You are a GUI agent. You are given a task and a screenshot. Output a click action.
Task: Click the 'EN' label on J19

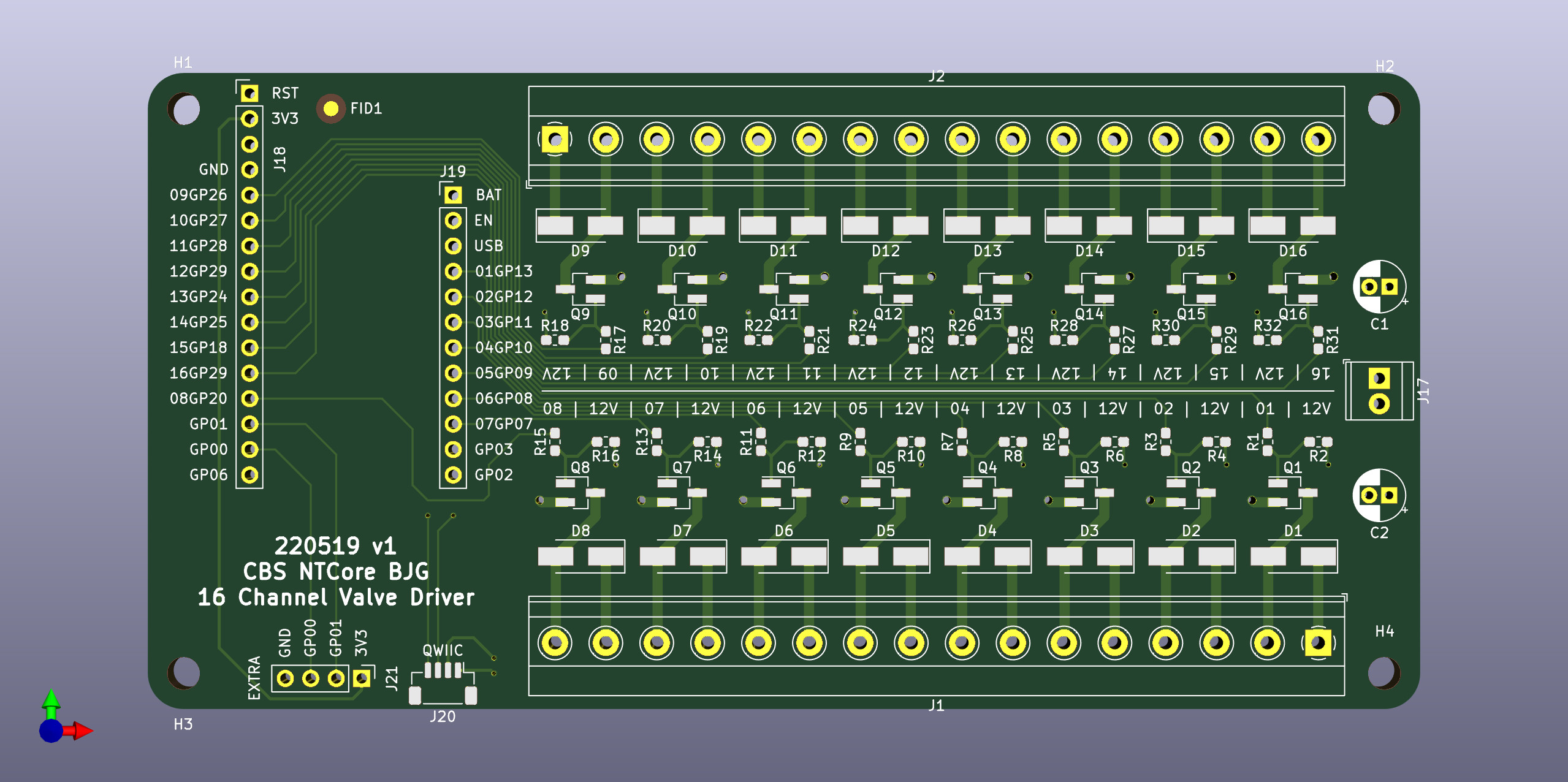tap(483, 220)
